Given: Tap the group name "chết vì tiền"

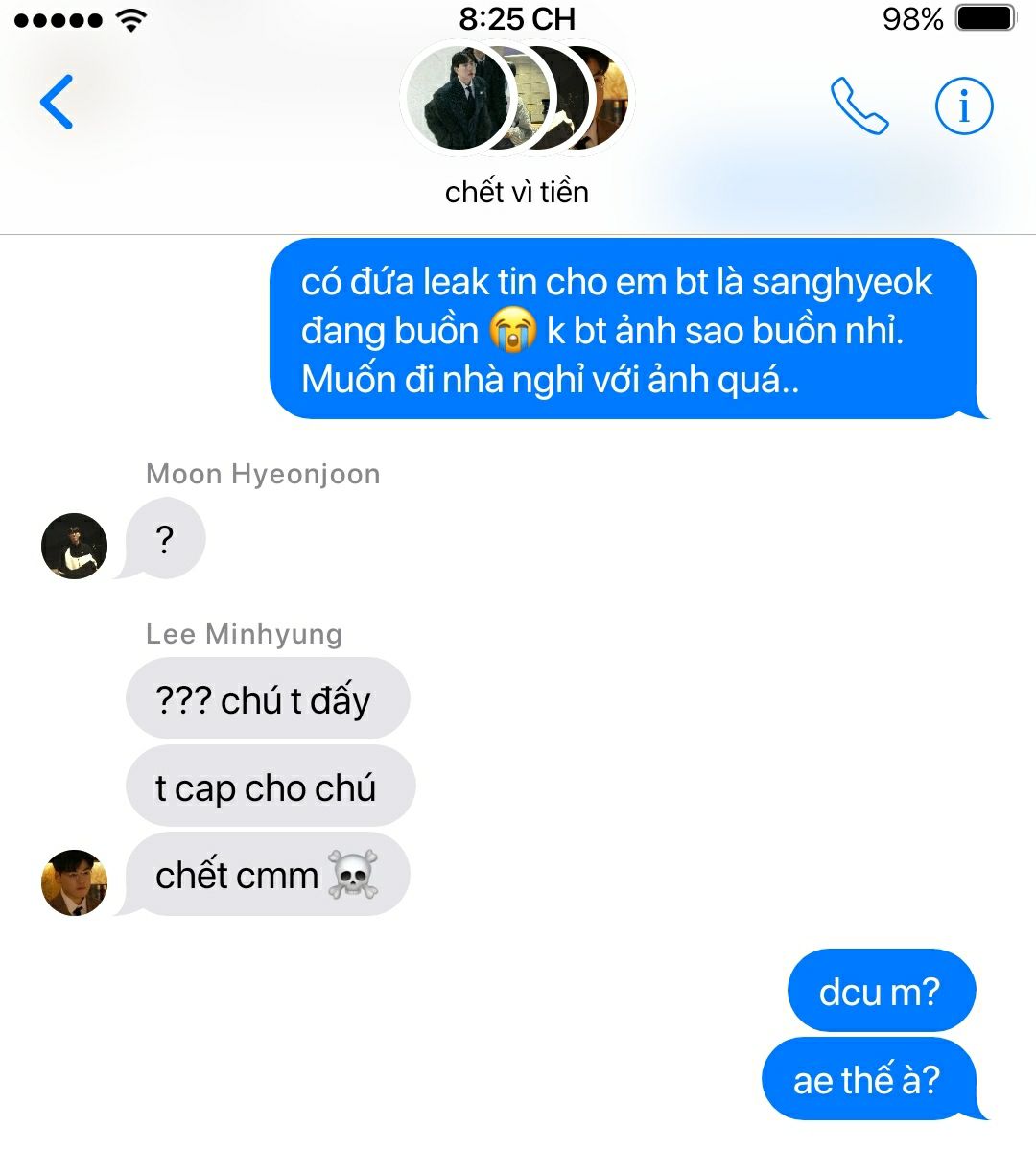Looking at the screenshot, I should coord(516,192).
